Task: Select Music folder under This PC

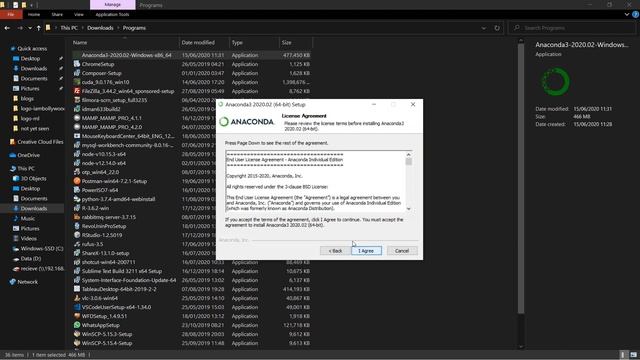Action: click(27, 218)
